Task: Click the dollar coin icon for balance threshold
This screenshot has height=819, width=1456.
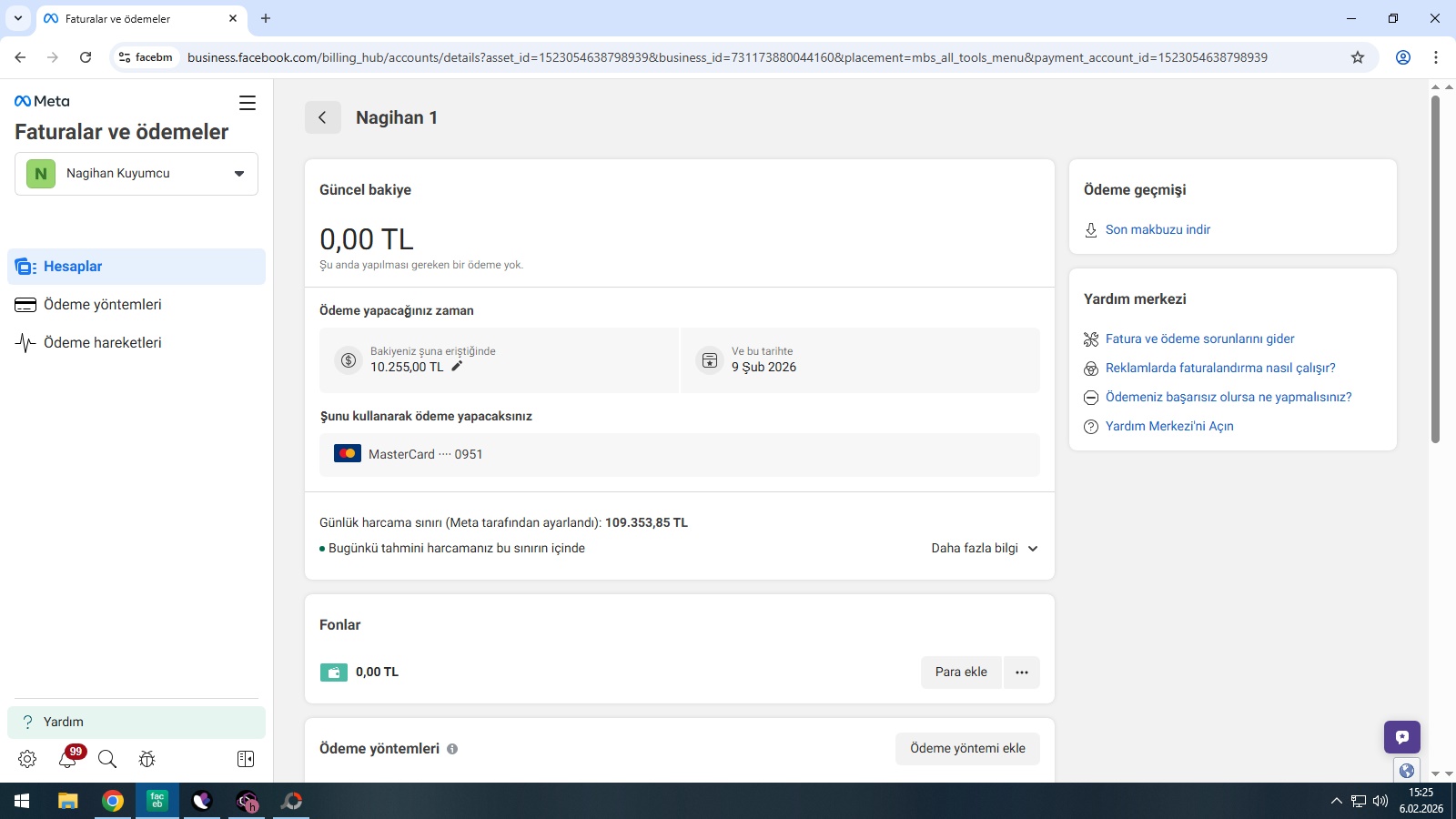Action: 349,360
